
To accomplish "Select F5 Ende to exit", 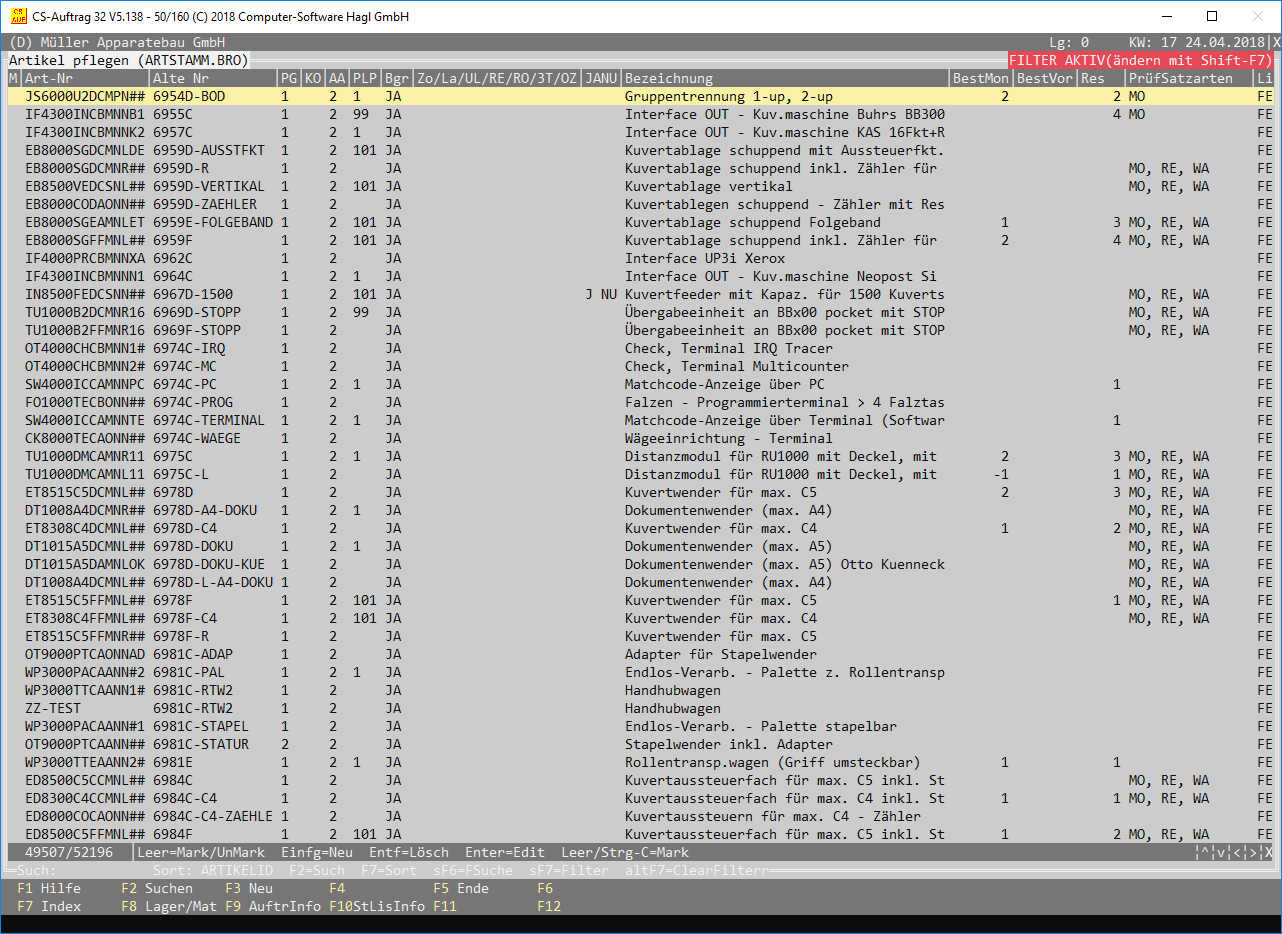I will 460,888.
